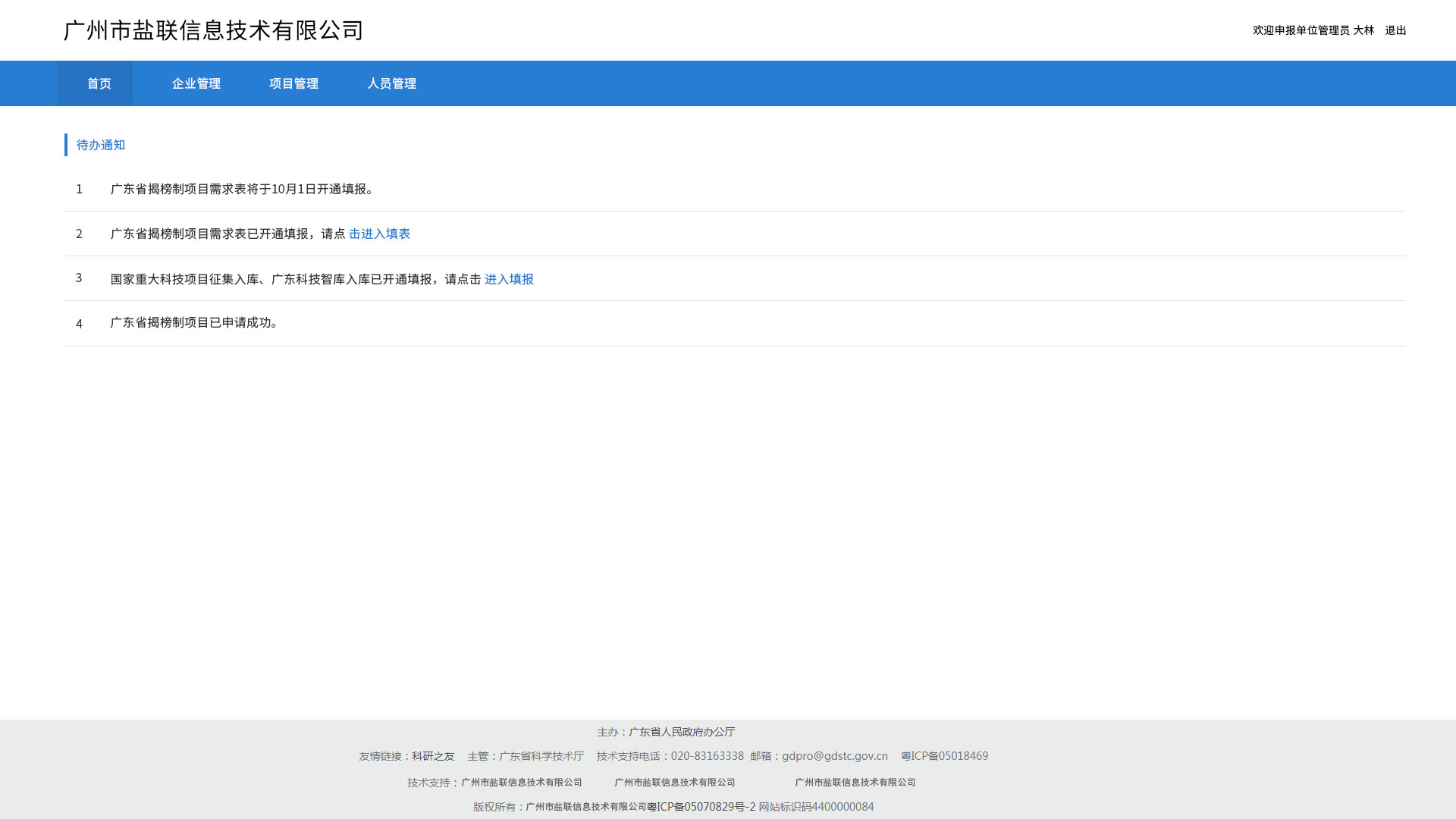The height and width of the screenshot is (819, 1456).
Task: Select notification 1 about 10月1日开通填报
Action: (x=734, y=189)
